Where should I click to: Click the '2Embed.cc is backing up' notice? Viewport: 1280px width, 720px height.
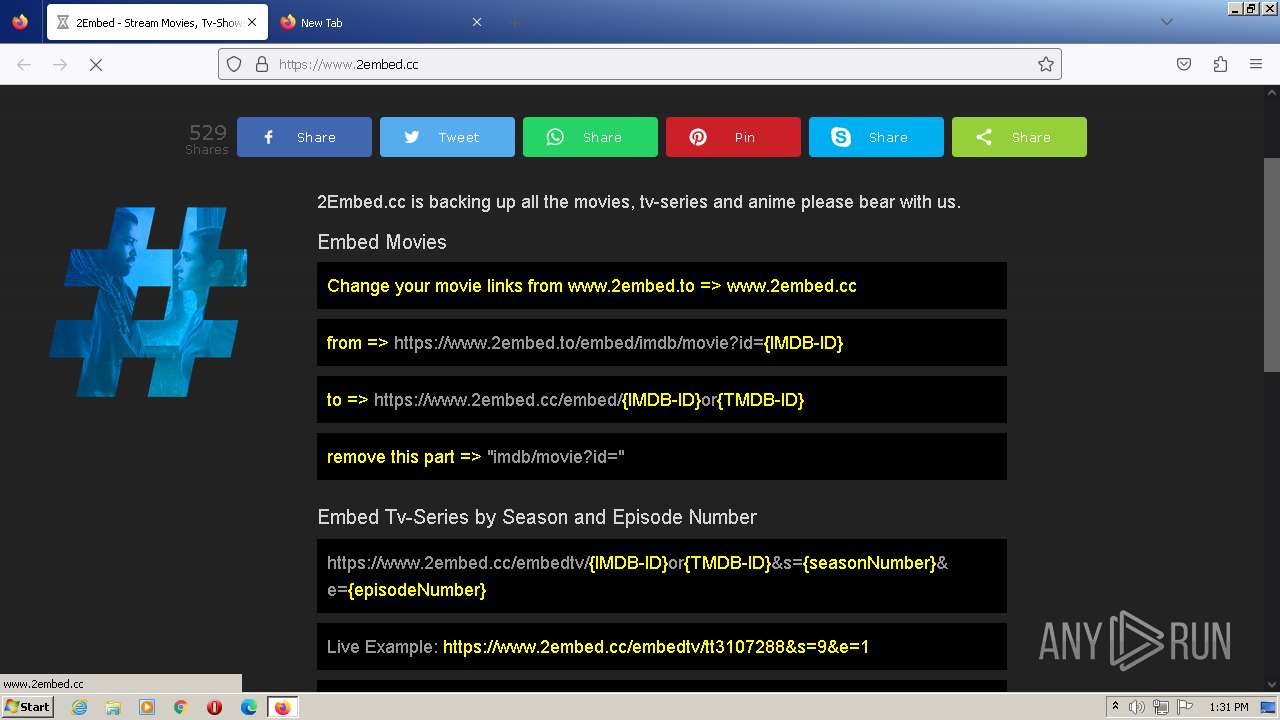(x=639, y=202)
